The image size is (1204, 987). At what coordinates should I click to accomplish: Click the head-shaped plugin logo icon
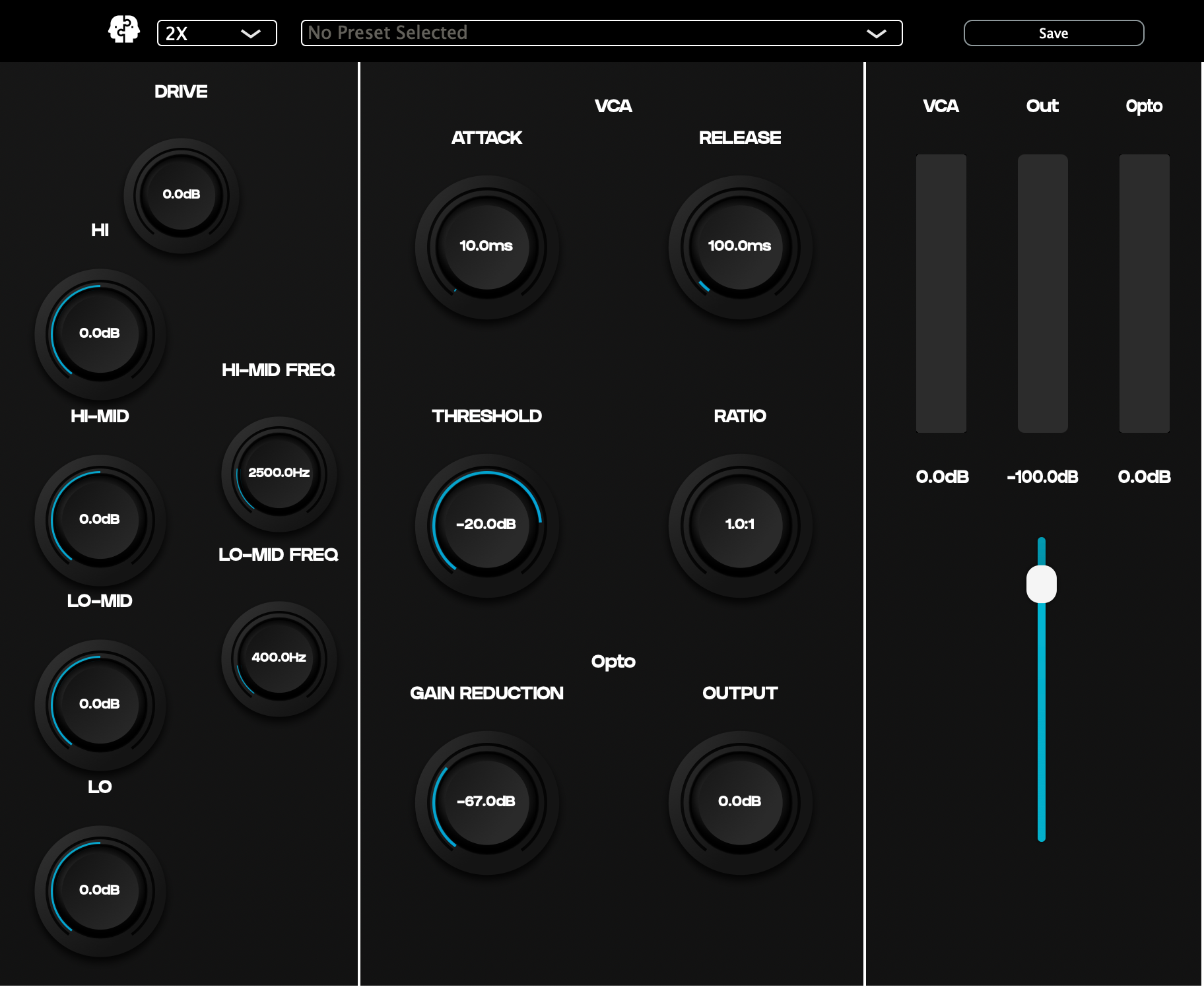click(124, 30)
